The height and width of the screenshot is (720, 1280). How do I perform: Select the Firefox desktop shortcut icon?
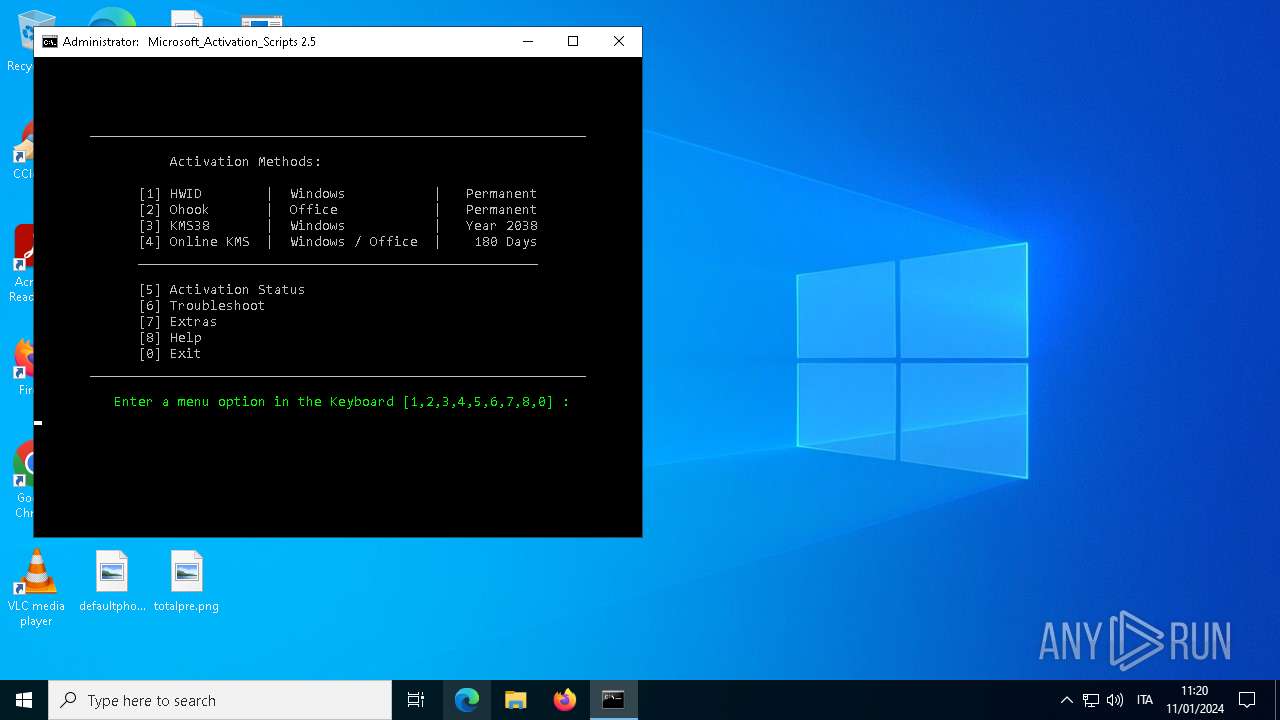pyautogui.click(x=24, y=365)
